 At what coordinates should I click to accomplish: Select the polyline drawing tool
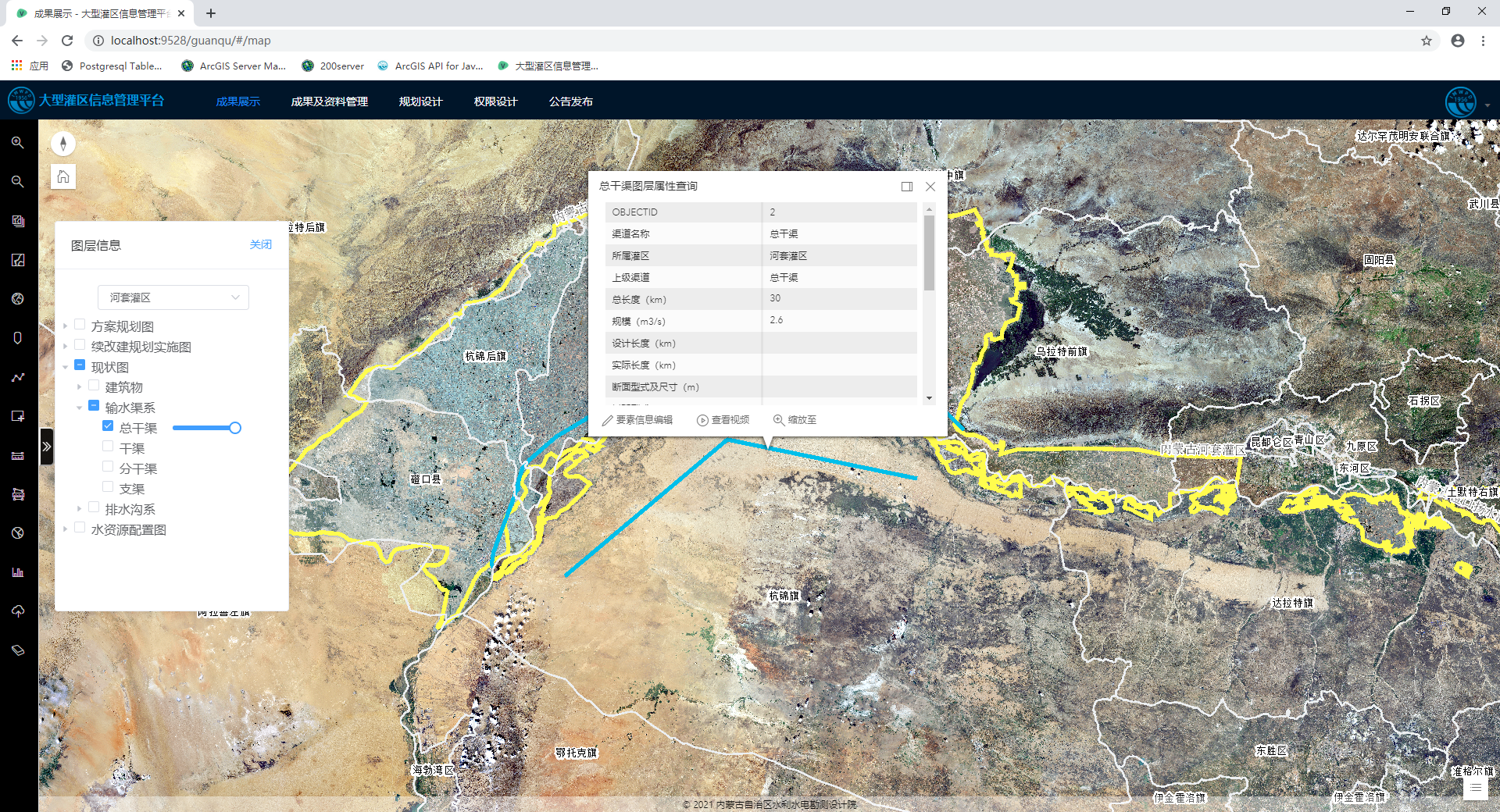(18, 377)
